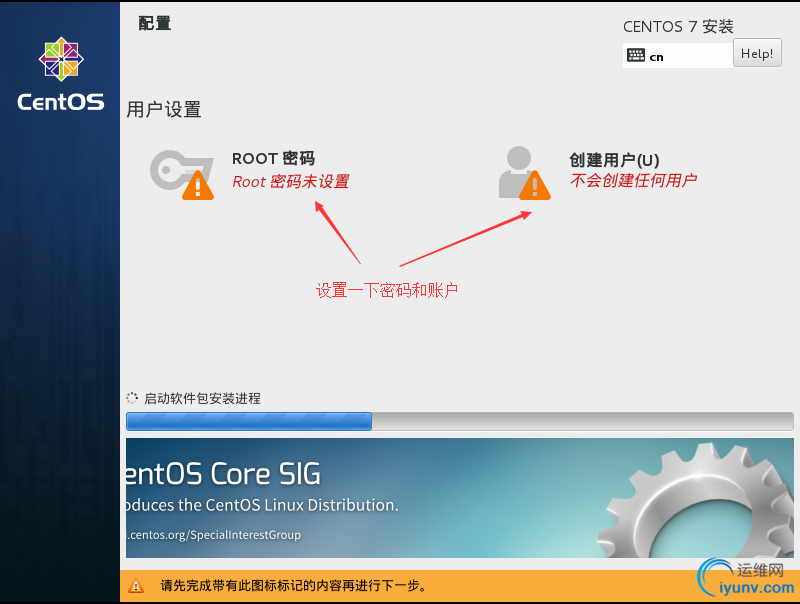Click the warning icon in bottom bar
The image size is (800, 604).
136,586
